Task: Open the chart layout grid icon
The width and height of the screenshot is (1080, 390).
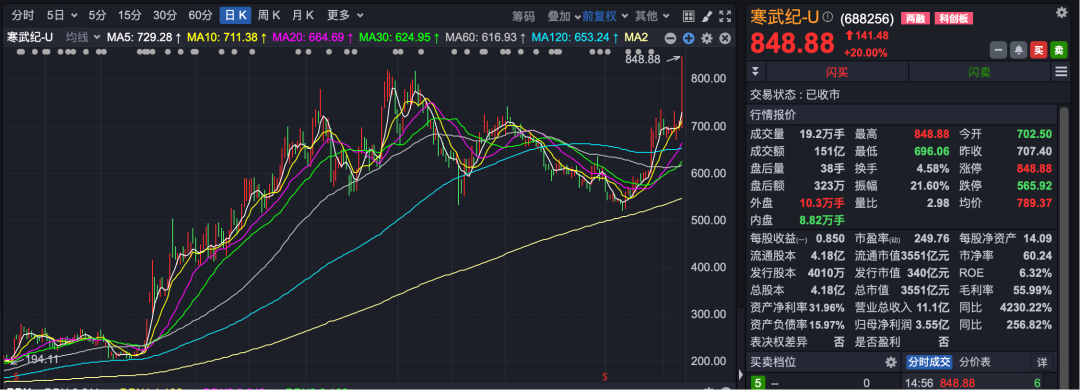Action: tap(688, 16)
